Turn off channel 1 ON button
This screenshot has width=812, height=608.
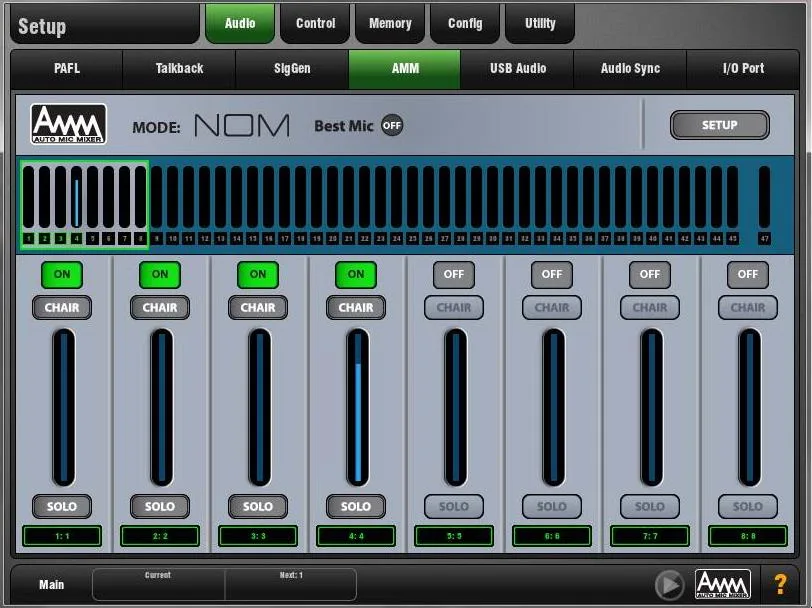click(62, 274)
